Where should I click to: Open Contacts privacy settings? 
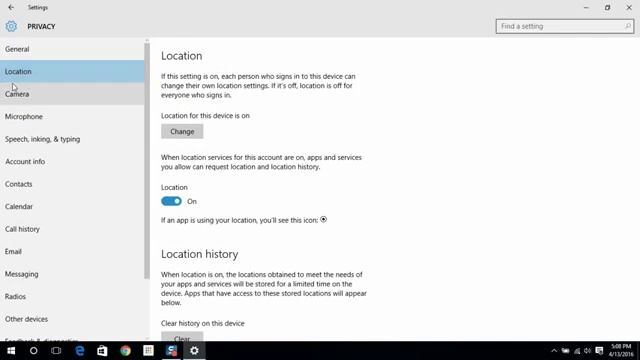[x=72, y=184]
